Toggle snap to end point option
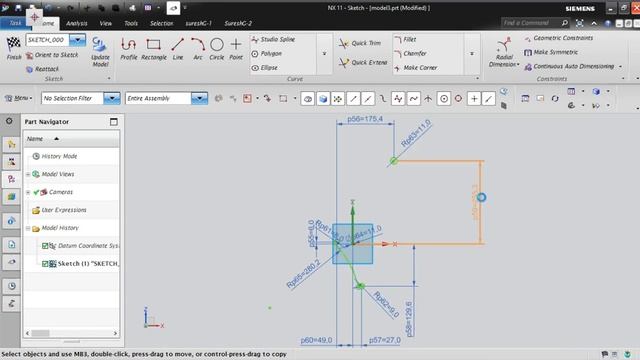The image size is (640, 360). click(x=353, y=98)
